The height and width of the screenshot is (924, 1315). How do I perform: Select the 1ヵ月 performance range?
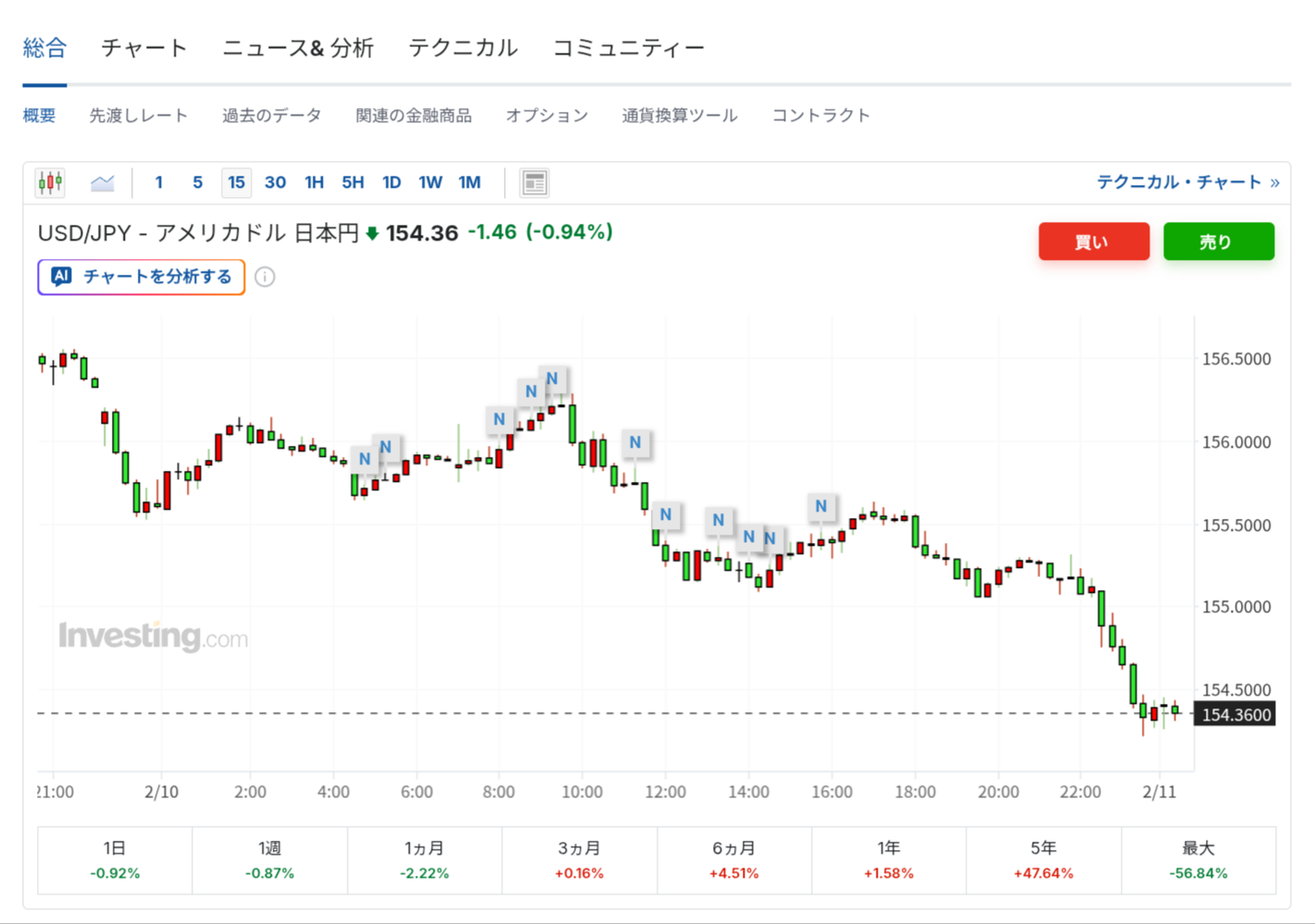click(x=424, y=860)
